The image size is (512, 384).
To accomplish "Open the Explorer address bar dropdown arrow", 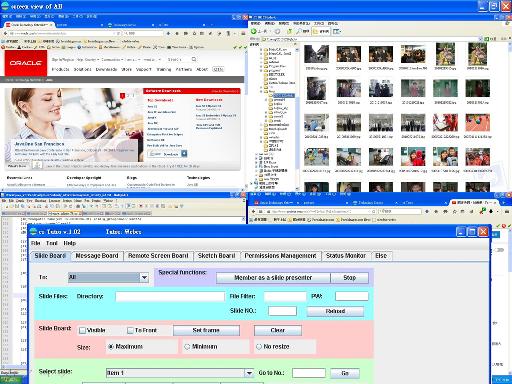I will (480, 39).
